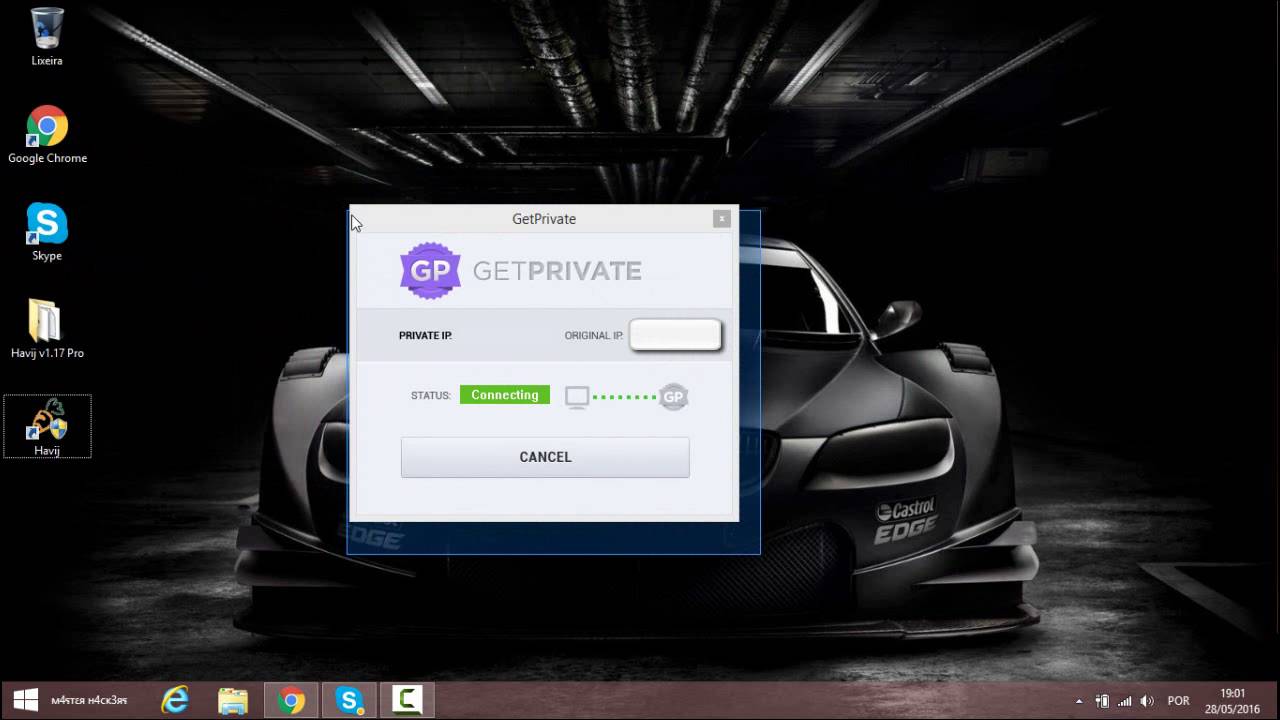Select the Skype desktop shortcut
Image resolution: width=1280 pixels, height=720 pixels.
point(47,232)
